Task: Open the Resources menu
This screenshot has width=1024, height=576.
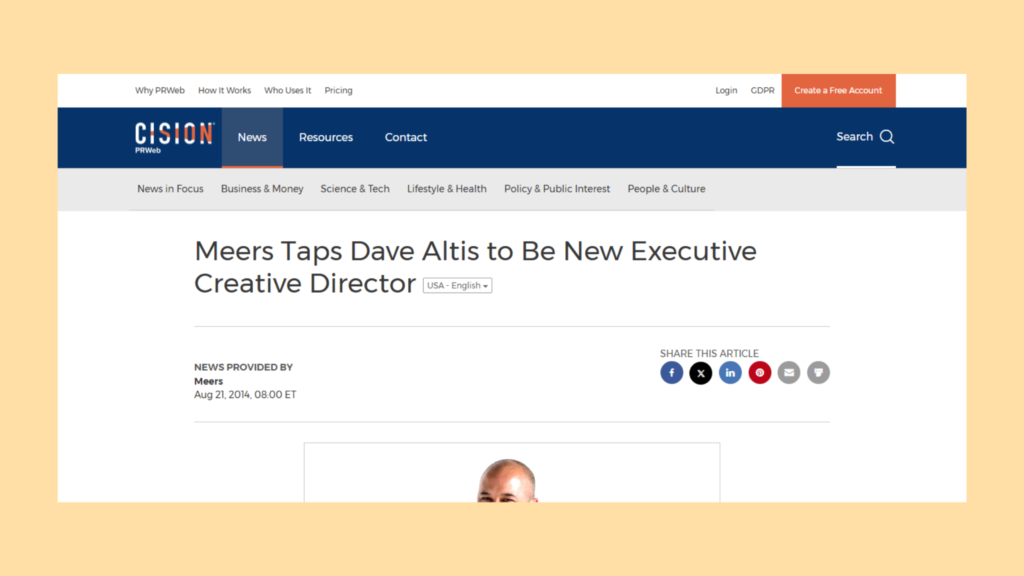Action: coord(326,137)
